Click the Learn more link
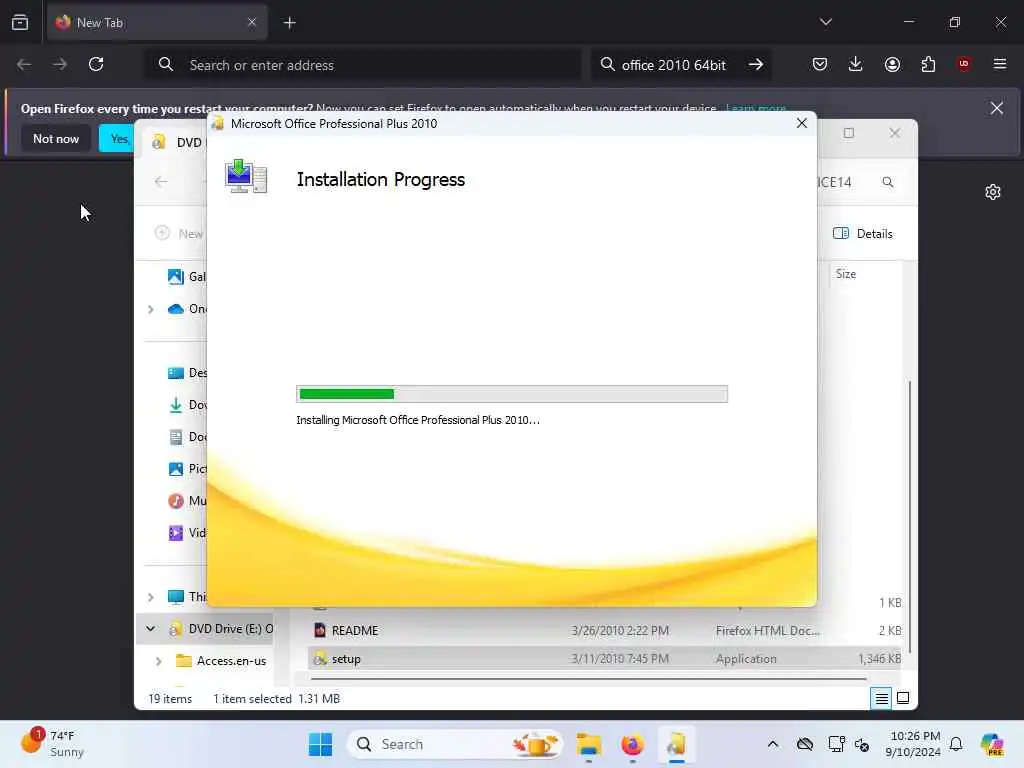This screenshot has width=1024, height=768. (x=756, y=108)
